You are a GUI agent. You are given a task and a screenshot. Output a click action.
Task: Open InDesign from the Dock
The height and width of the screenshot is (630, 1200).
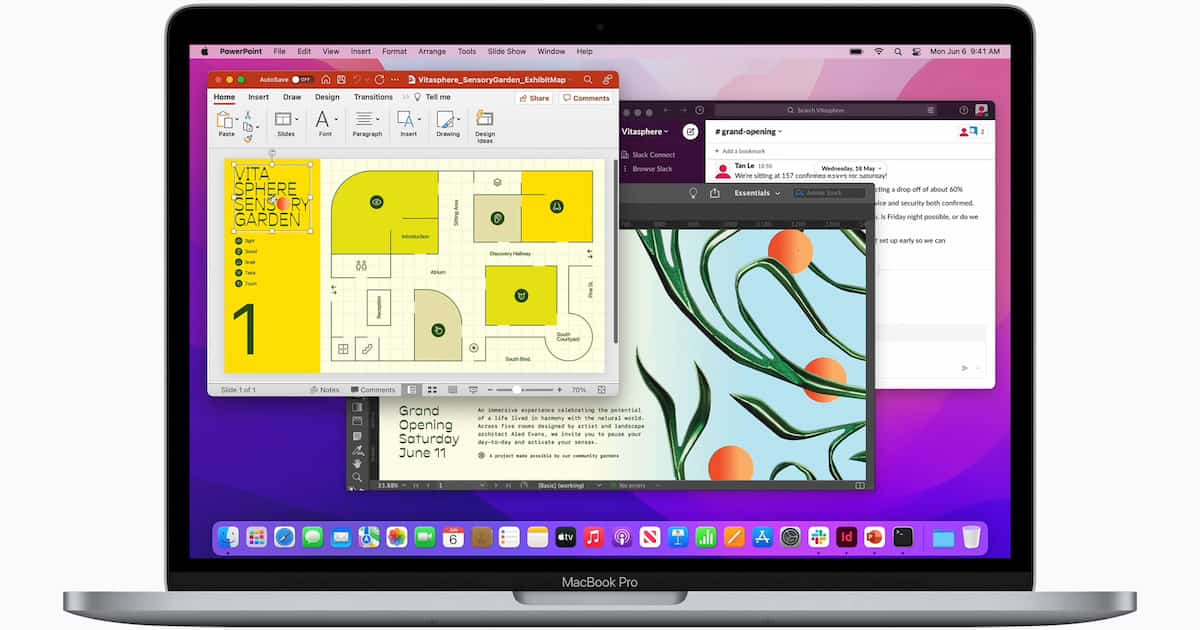coord(847,537)
